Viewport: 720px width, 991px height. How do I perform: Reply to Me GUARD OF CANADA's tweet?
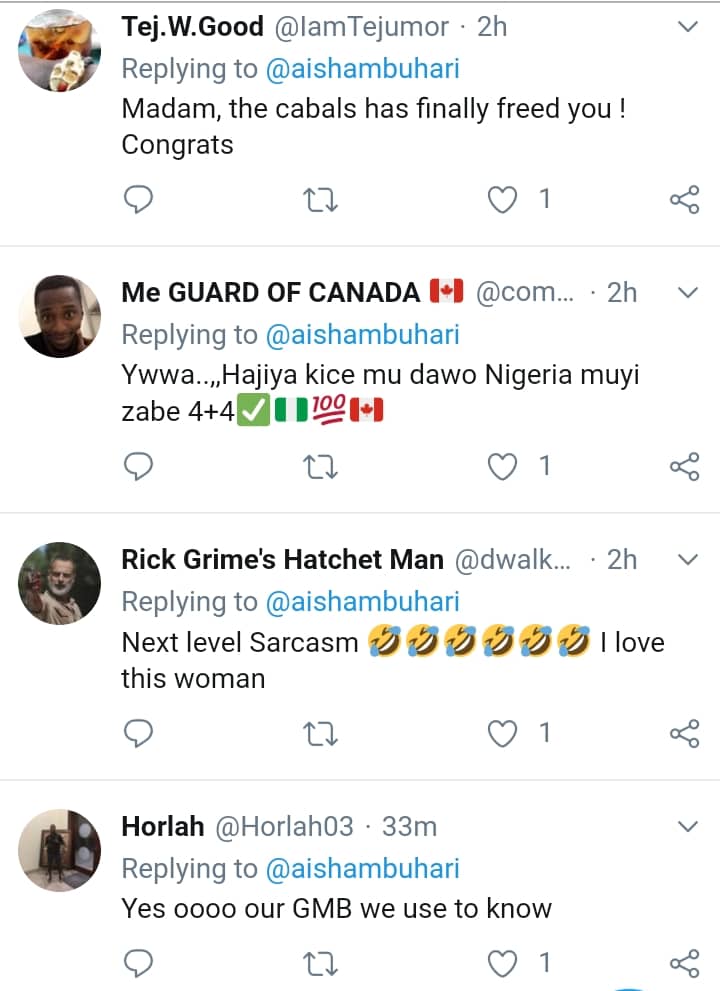coord(137,466)
